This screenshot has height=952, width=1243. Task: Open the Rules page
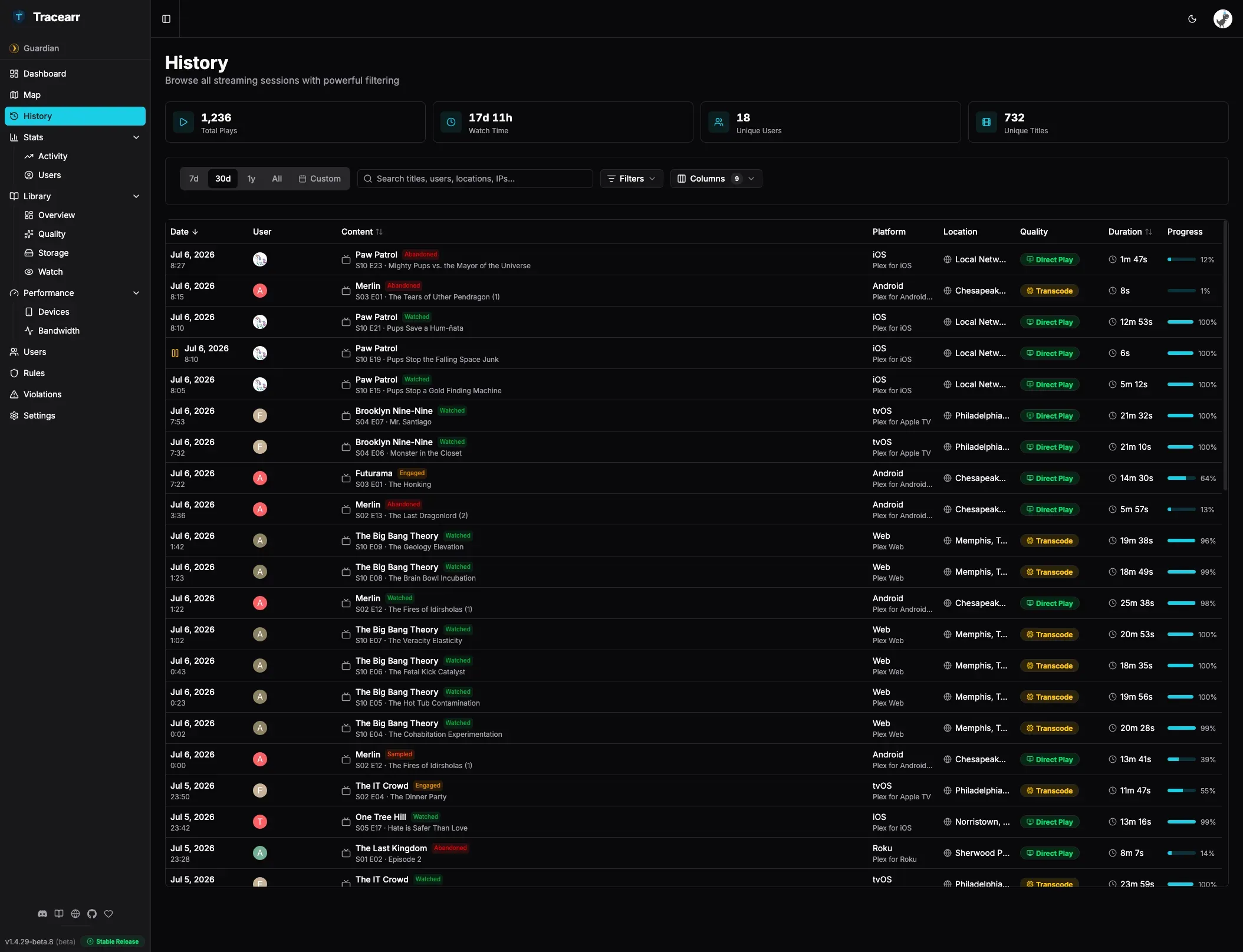[x=75, y=373]
